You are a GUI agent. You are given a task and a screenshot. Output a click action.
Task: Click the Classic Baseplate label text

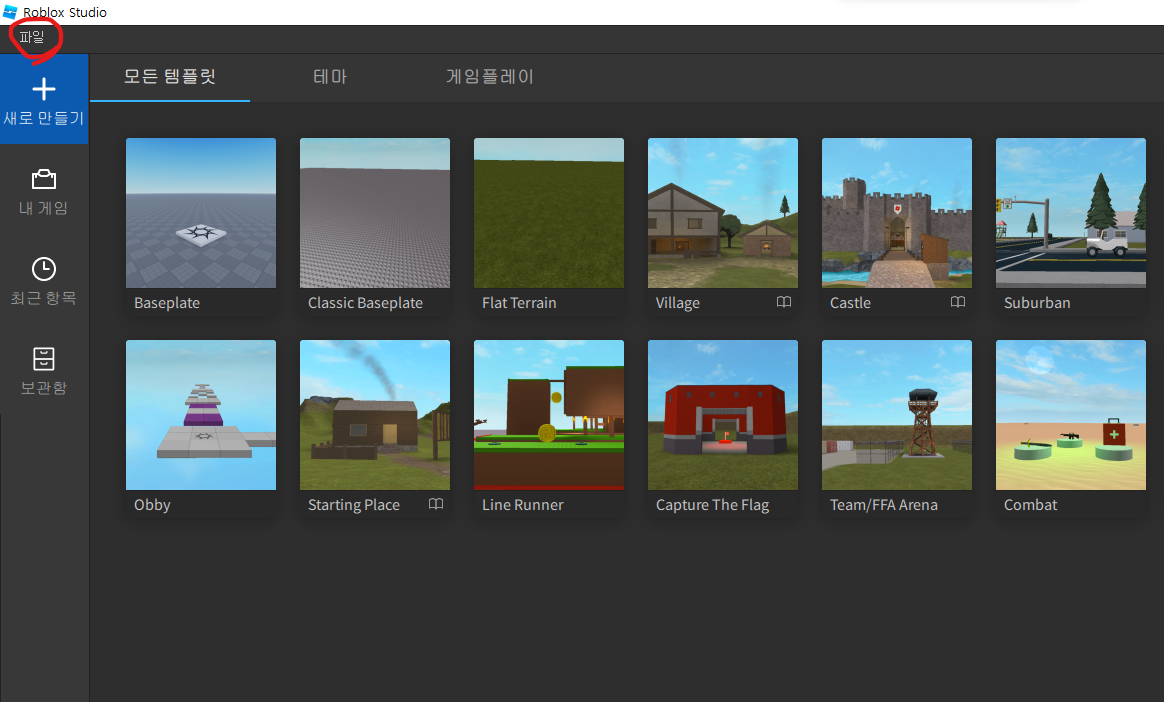[365, 303]
